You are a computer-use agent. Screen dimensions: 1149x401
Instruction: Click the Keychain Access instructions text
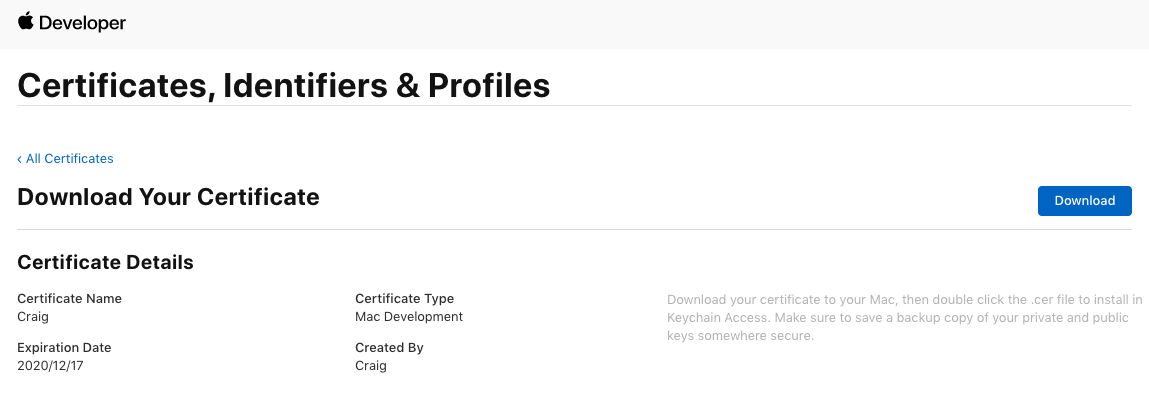coord(905,317)
